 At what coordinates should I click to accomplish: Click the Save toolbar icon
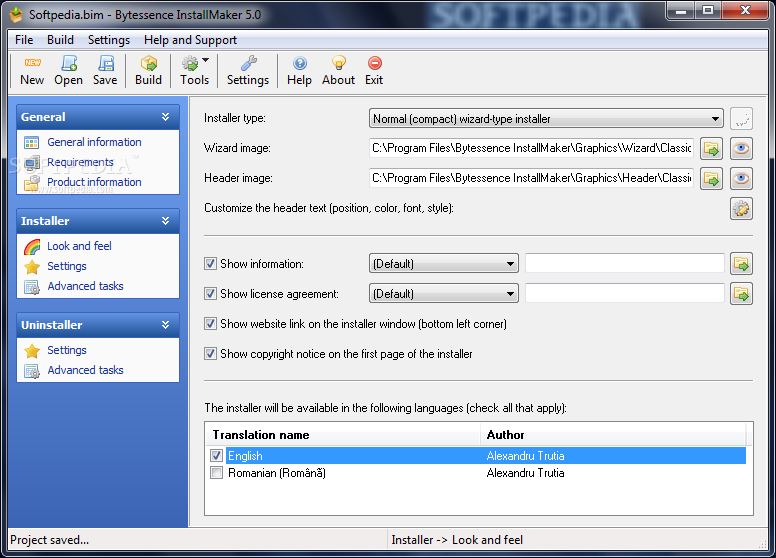[x=105, y=63]
